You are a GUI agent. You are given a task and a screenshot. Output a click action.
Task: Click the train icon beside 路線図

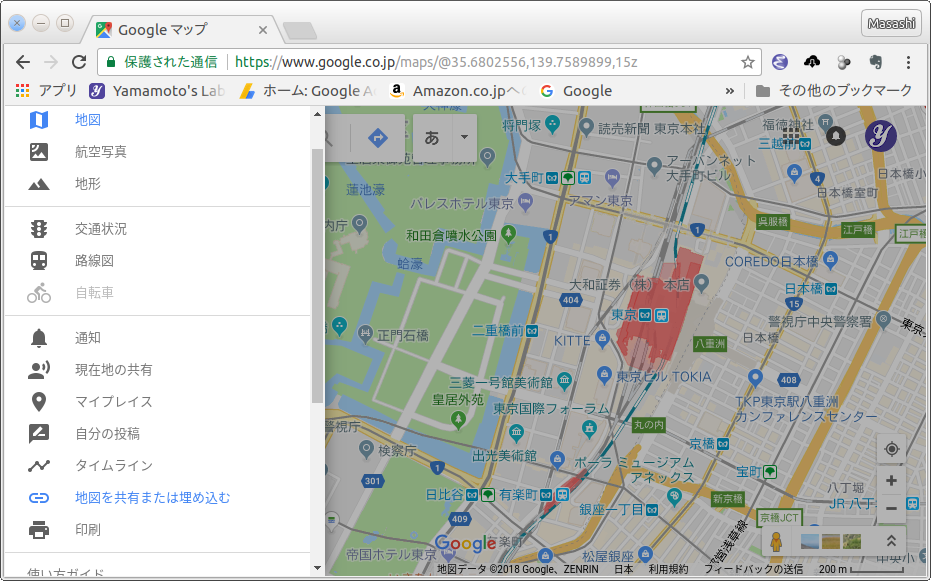click(x=39, y=261)
